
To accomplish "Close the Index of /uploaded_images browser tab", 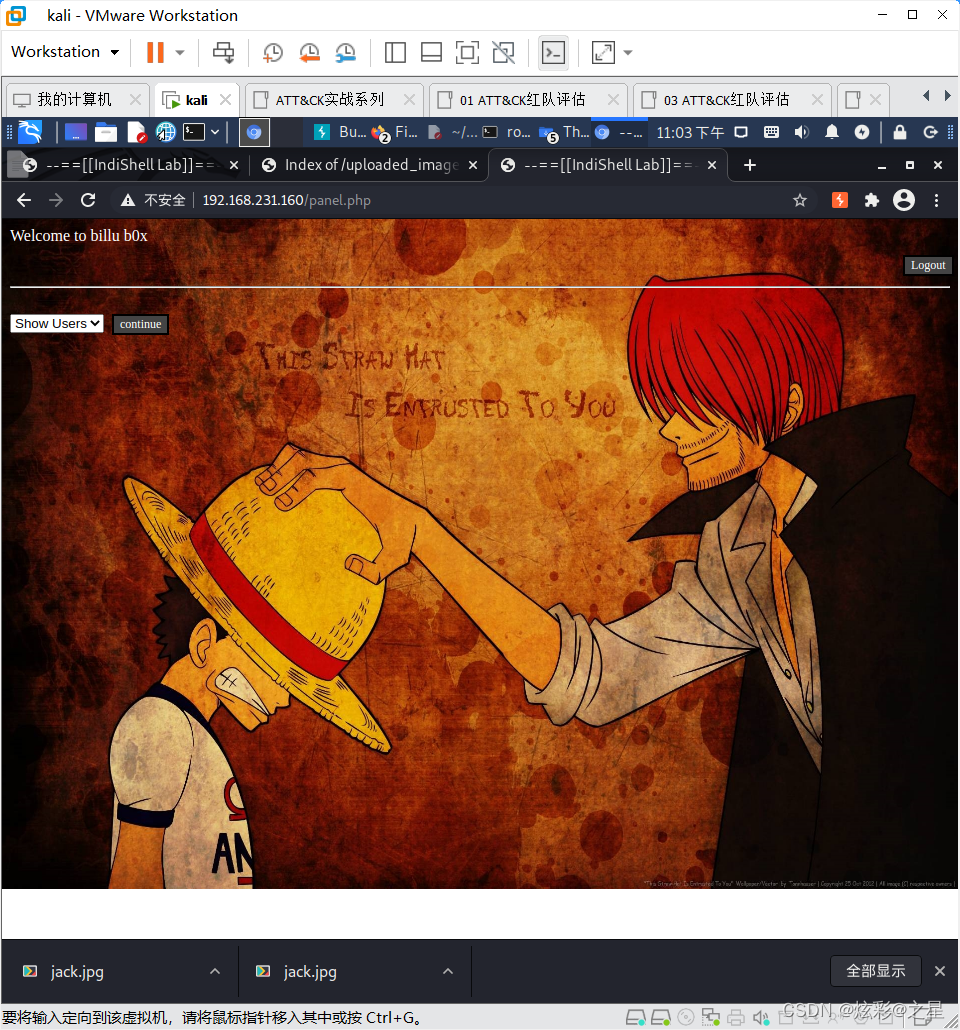I will [x=472, y=166].
